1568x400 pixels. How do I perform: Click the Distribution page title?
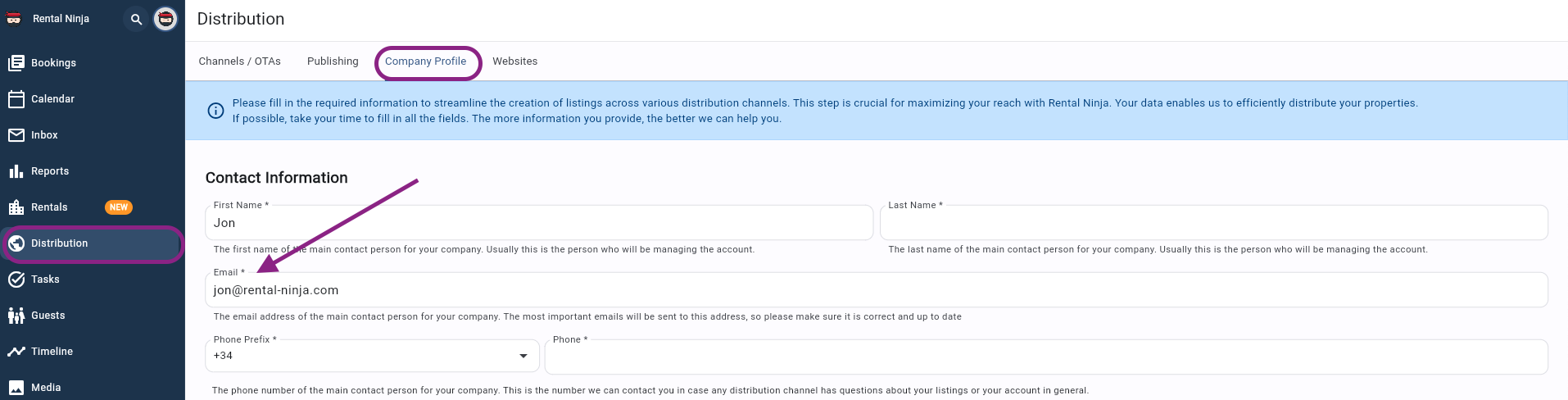point(241,19)
